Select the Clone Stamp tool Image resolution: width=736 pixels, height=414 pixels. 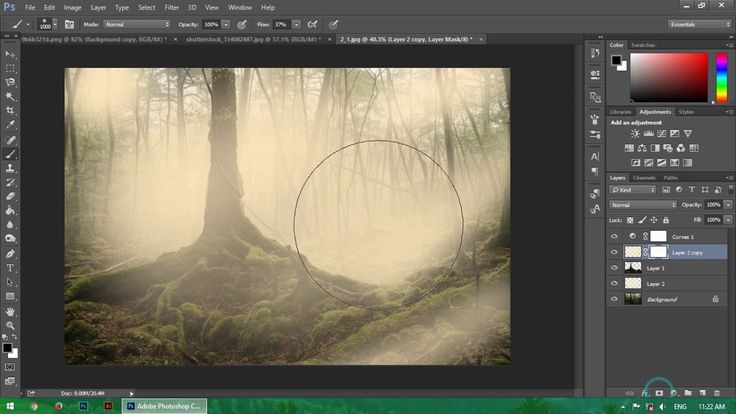coord(10,168)
